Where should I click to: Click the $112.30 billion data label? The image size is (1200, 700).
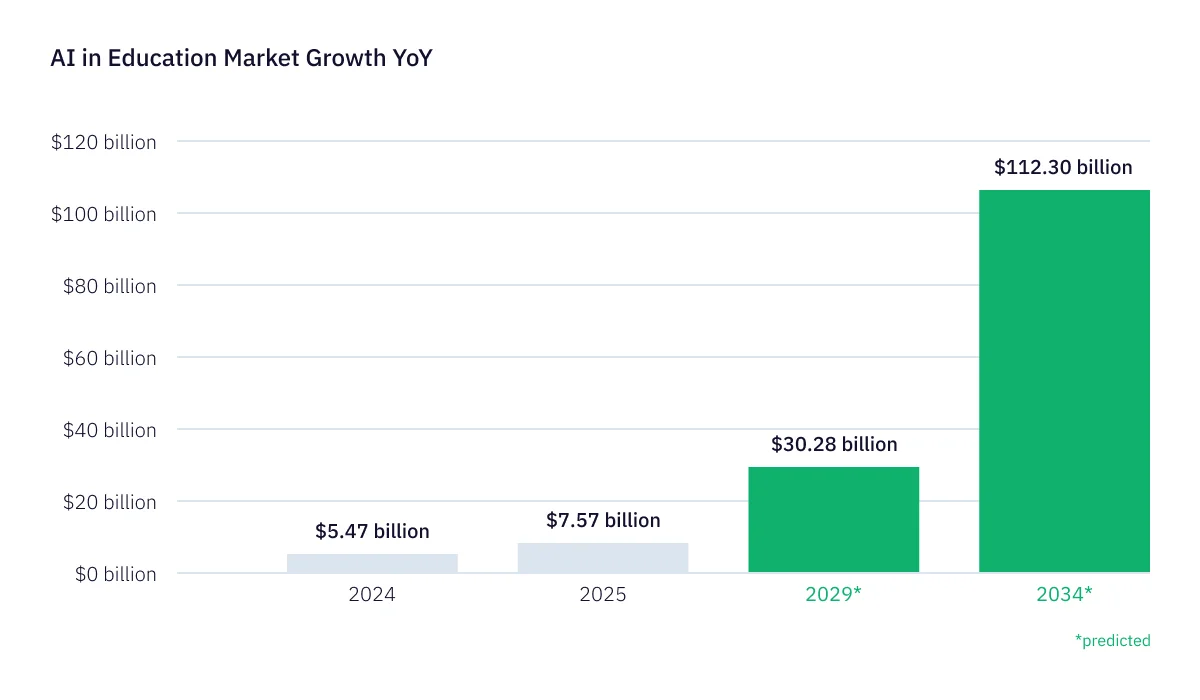click(x=1063, y=167)
